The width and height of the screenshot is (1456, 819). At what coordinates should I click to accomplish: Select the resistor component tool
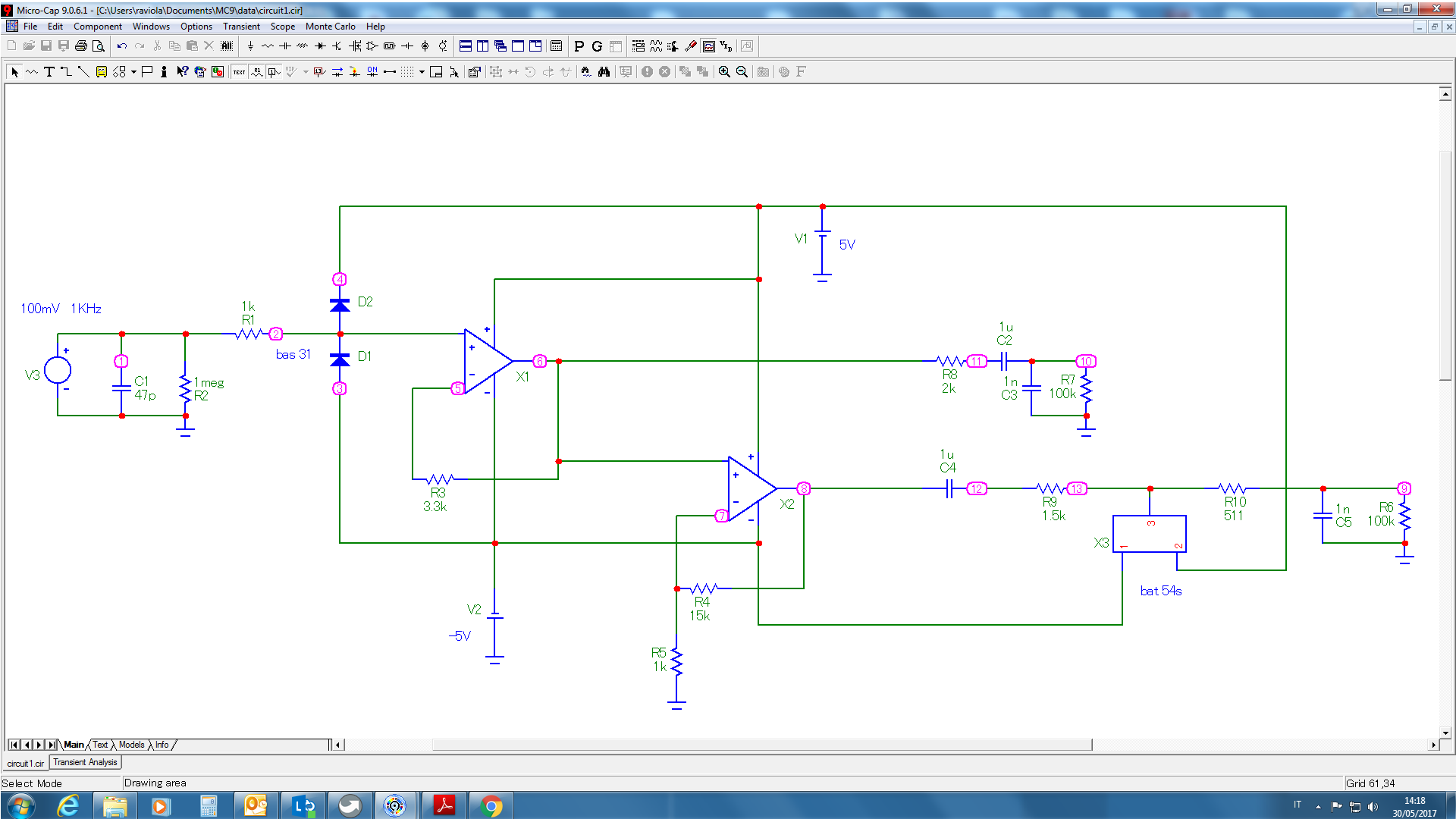click(268, 46)
